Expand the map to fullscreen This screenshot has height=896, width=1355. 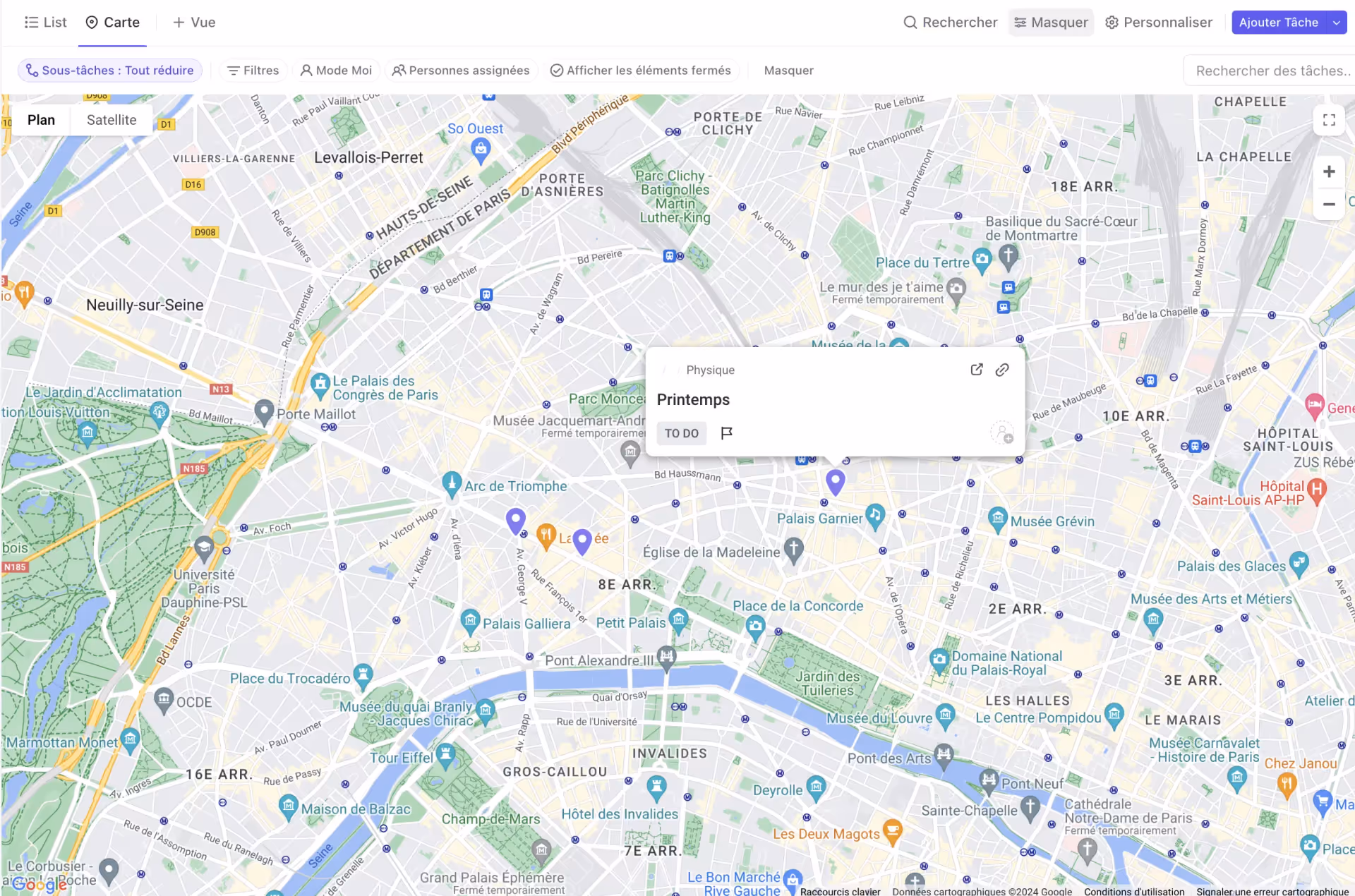coord(1329,119)
